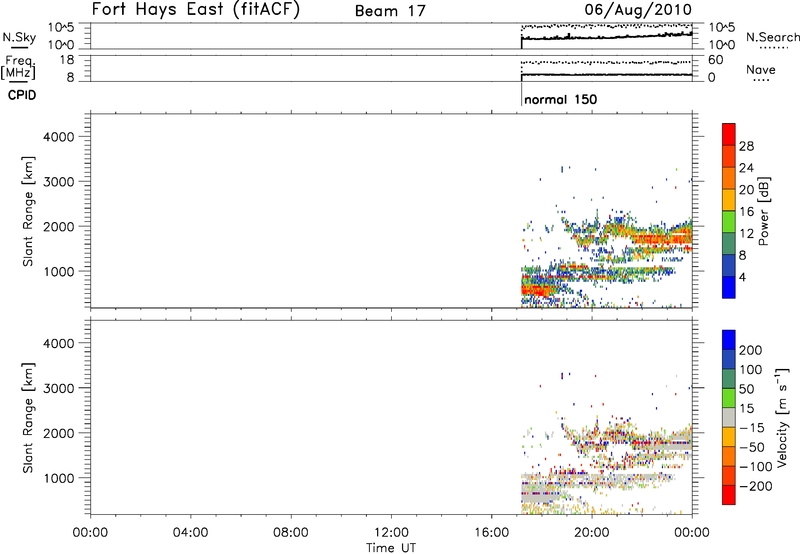Pick Velocity color bar segment between 15 and 50
The height and width of the screenshot is (554, 800).
(729, 398)
